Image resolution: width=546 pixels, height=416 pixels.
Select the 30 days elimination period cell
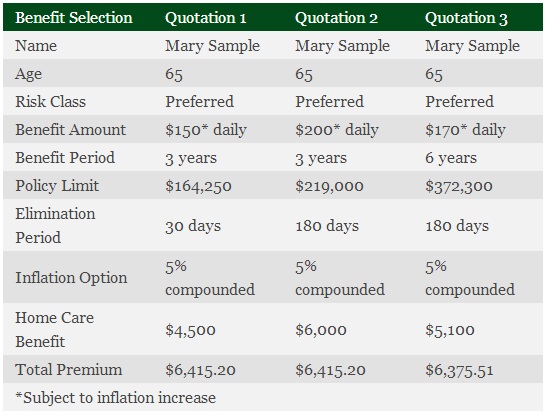[x=193, y=226]
